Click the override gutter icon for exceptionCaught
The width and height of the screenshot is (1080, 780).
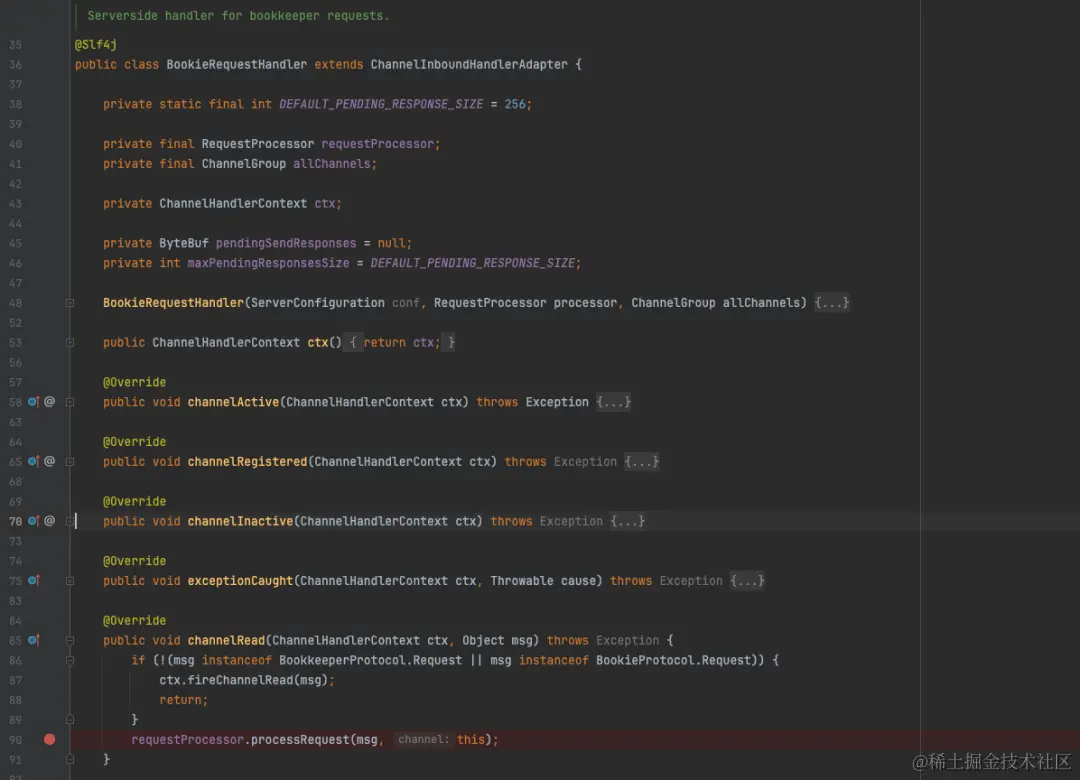(x=33, y=581)
